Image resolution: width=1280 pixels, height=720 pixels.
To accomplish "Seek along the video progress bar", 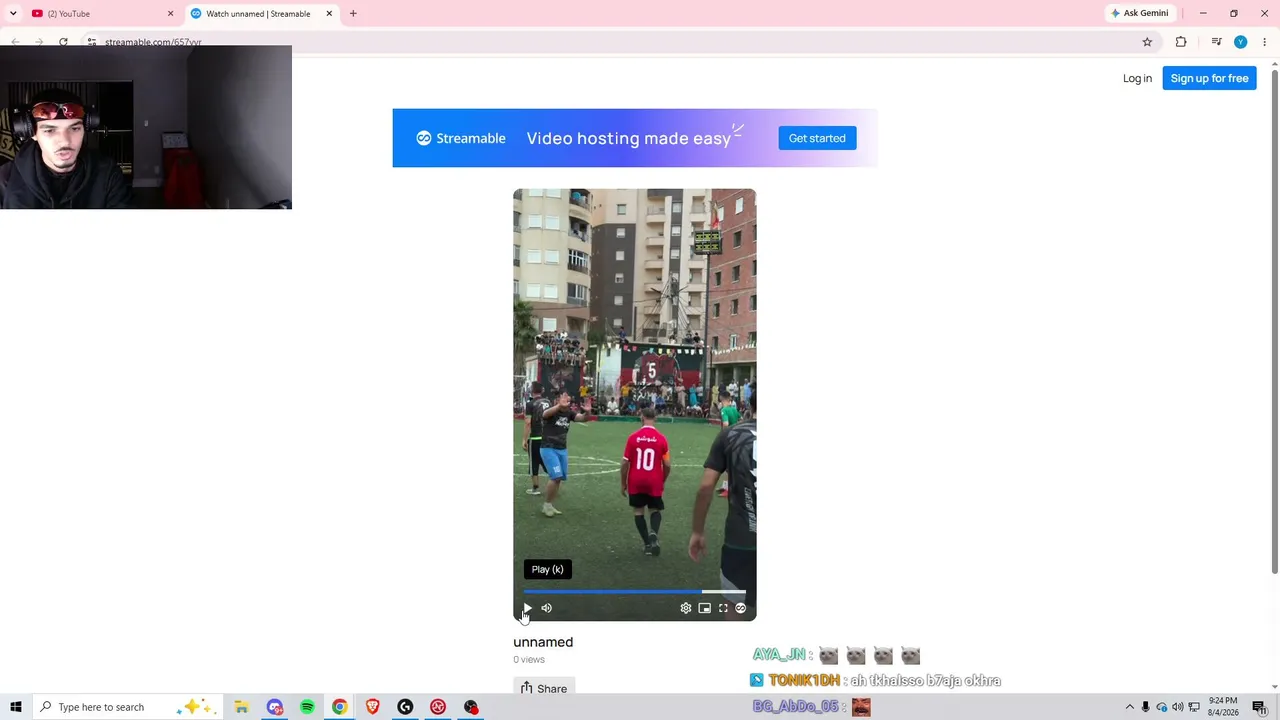I will [635, 592].
